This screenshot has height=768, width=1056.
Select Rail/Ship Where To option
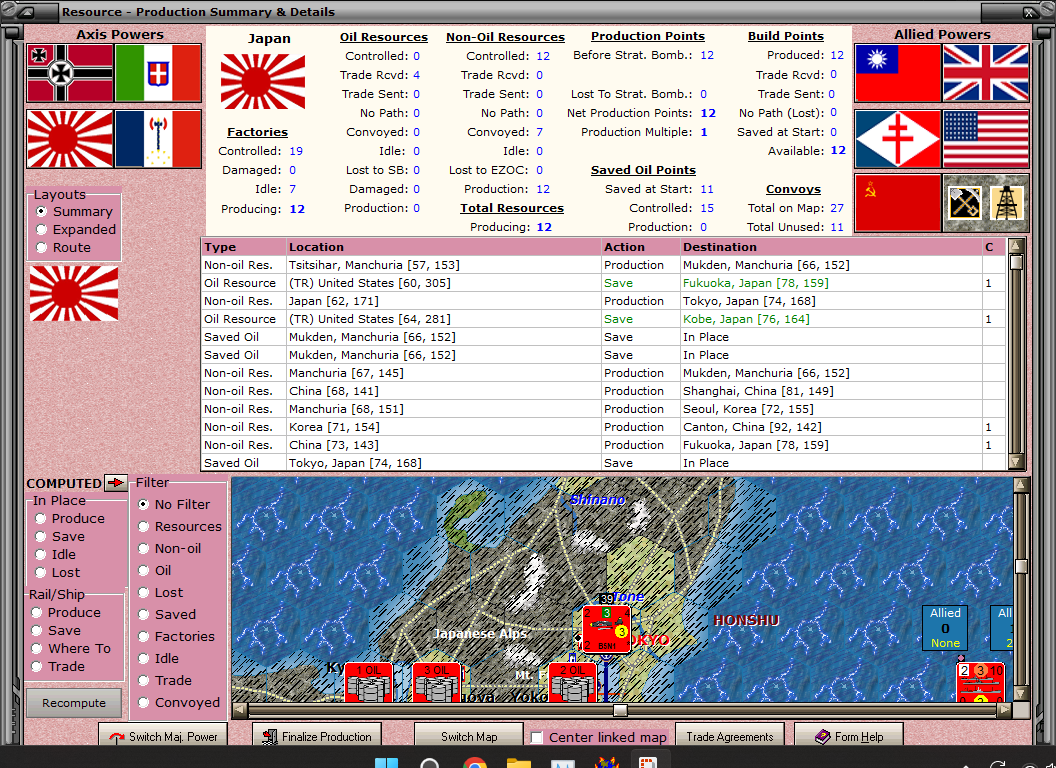tap(37, 649)
